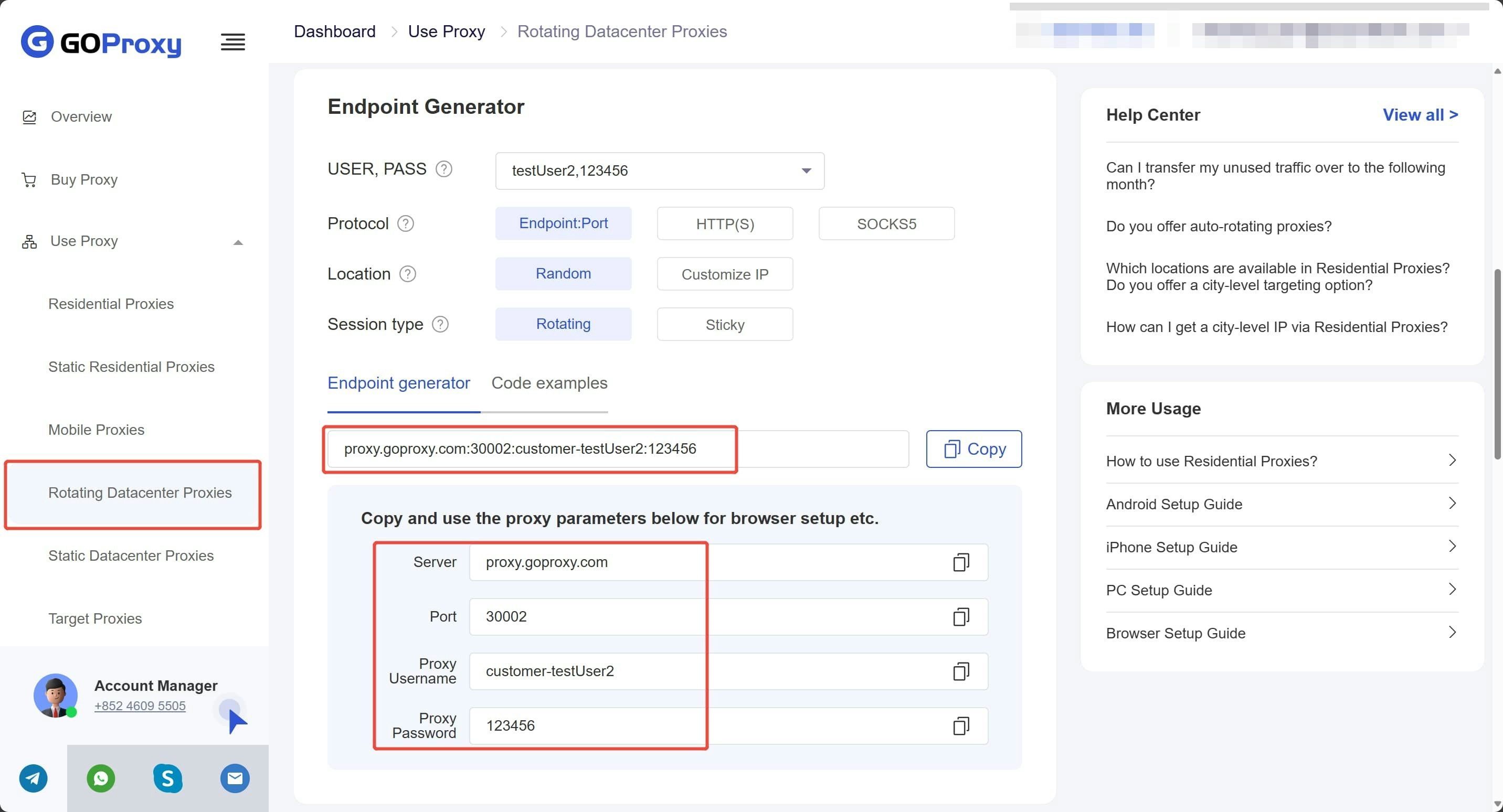Copy the Port value 30002

(960, 616)
